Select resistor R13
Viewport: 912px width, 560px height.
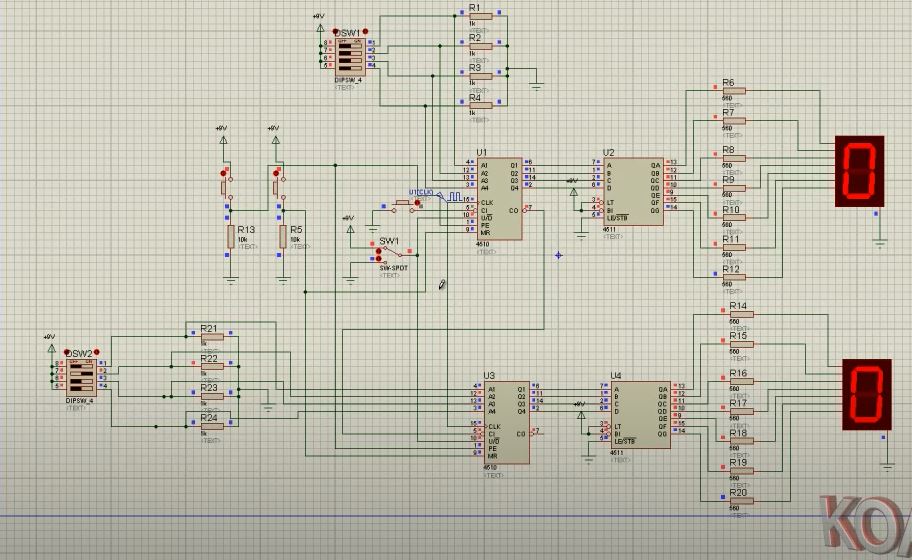pos(231,237)
